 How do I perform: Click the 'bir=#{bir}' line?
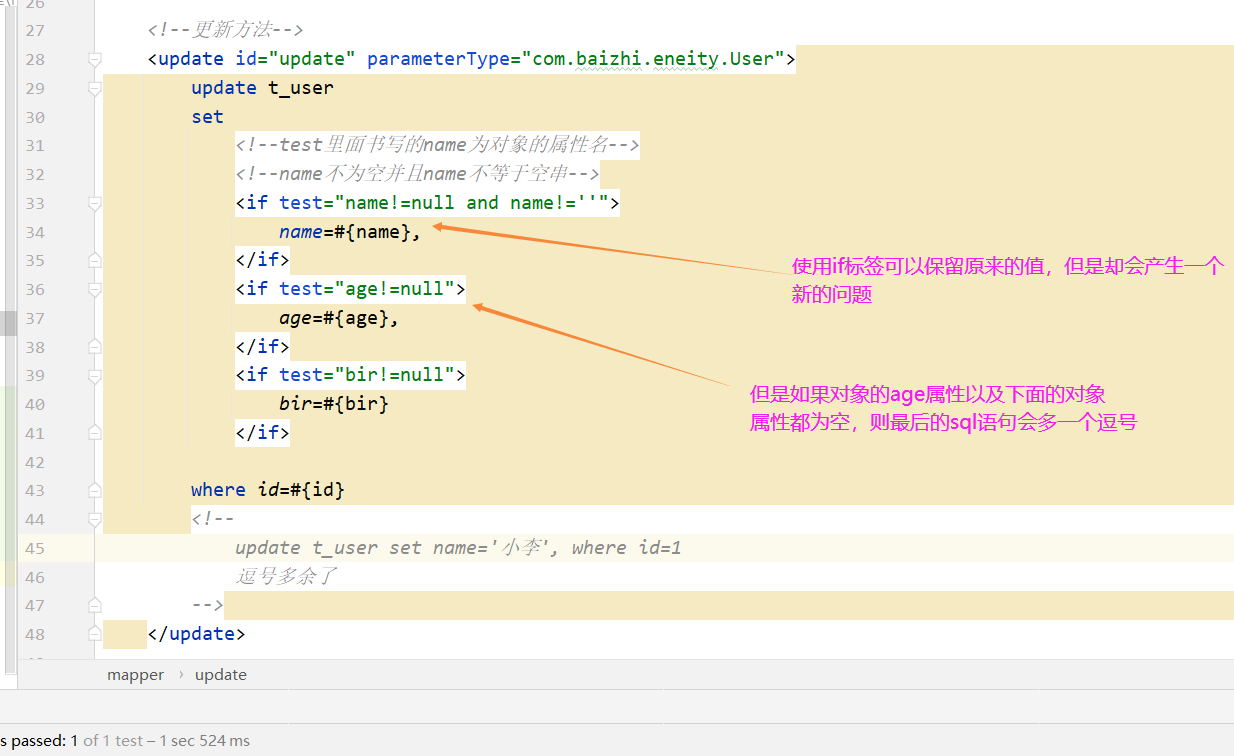coord(334,404)
